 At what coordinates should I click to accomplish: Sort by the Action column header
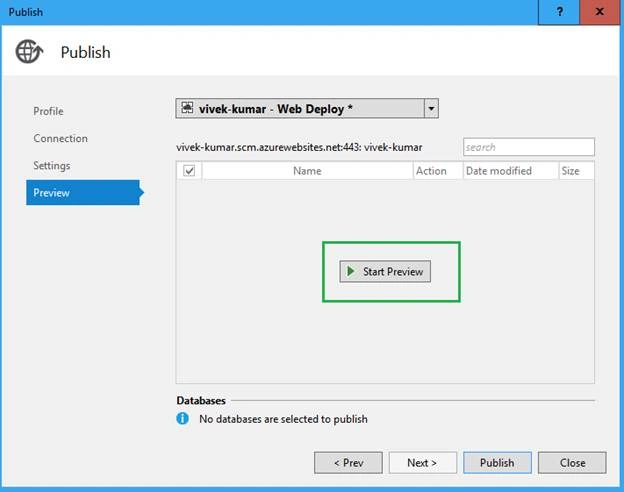[438, 171]
